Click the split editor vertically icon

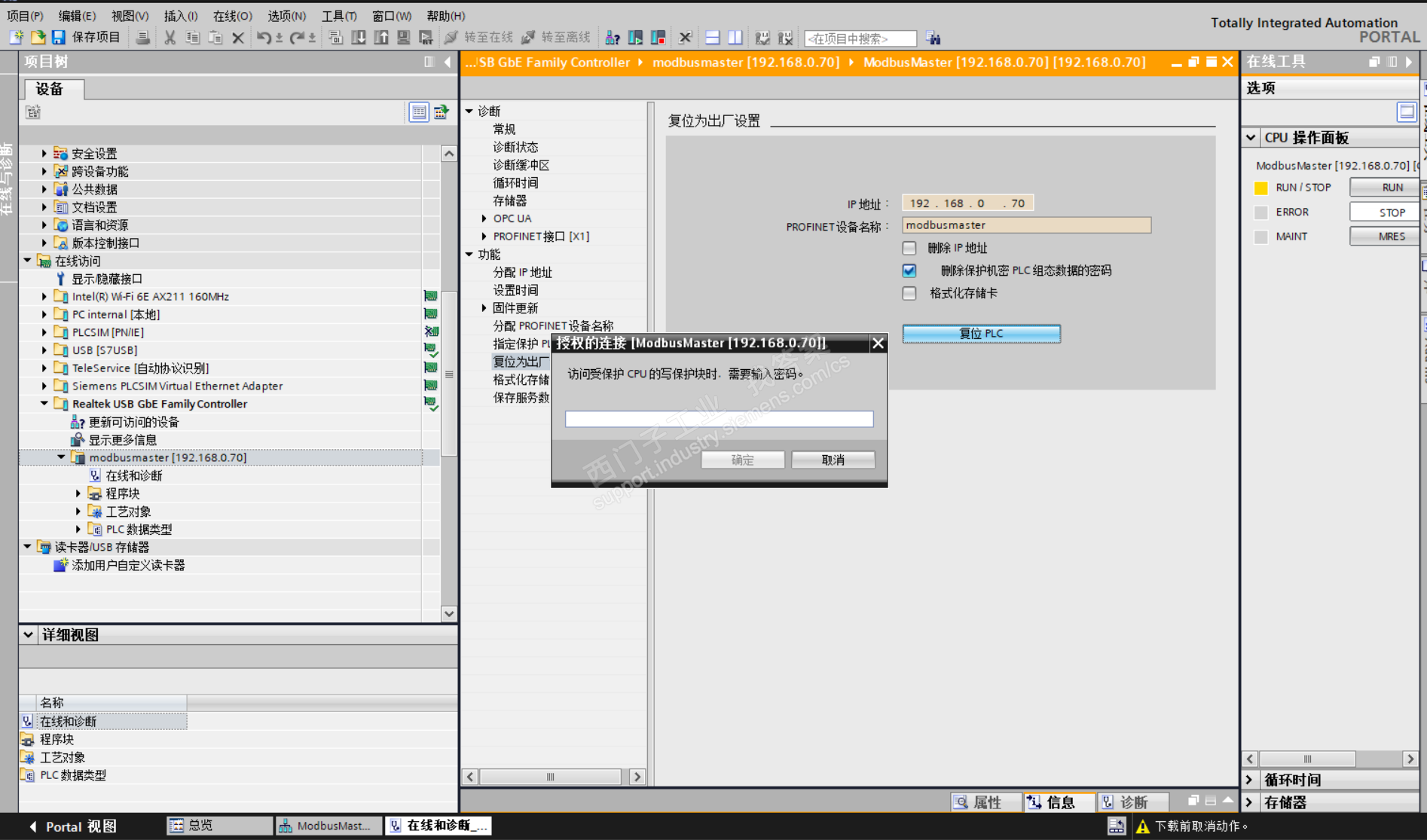(x=735, y=38)
